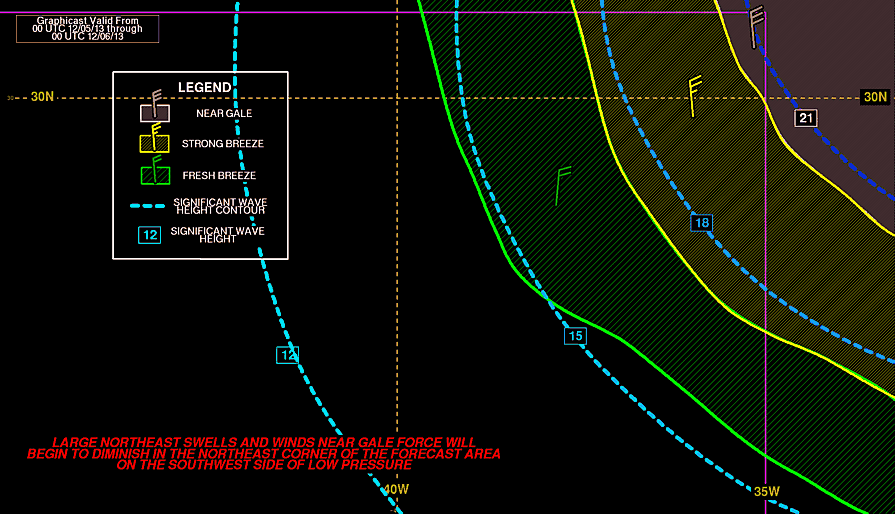Click the Strong Breeze legend swatch icon
The height and width of the screenshot is (514, 895).
pos(155,140)
